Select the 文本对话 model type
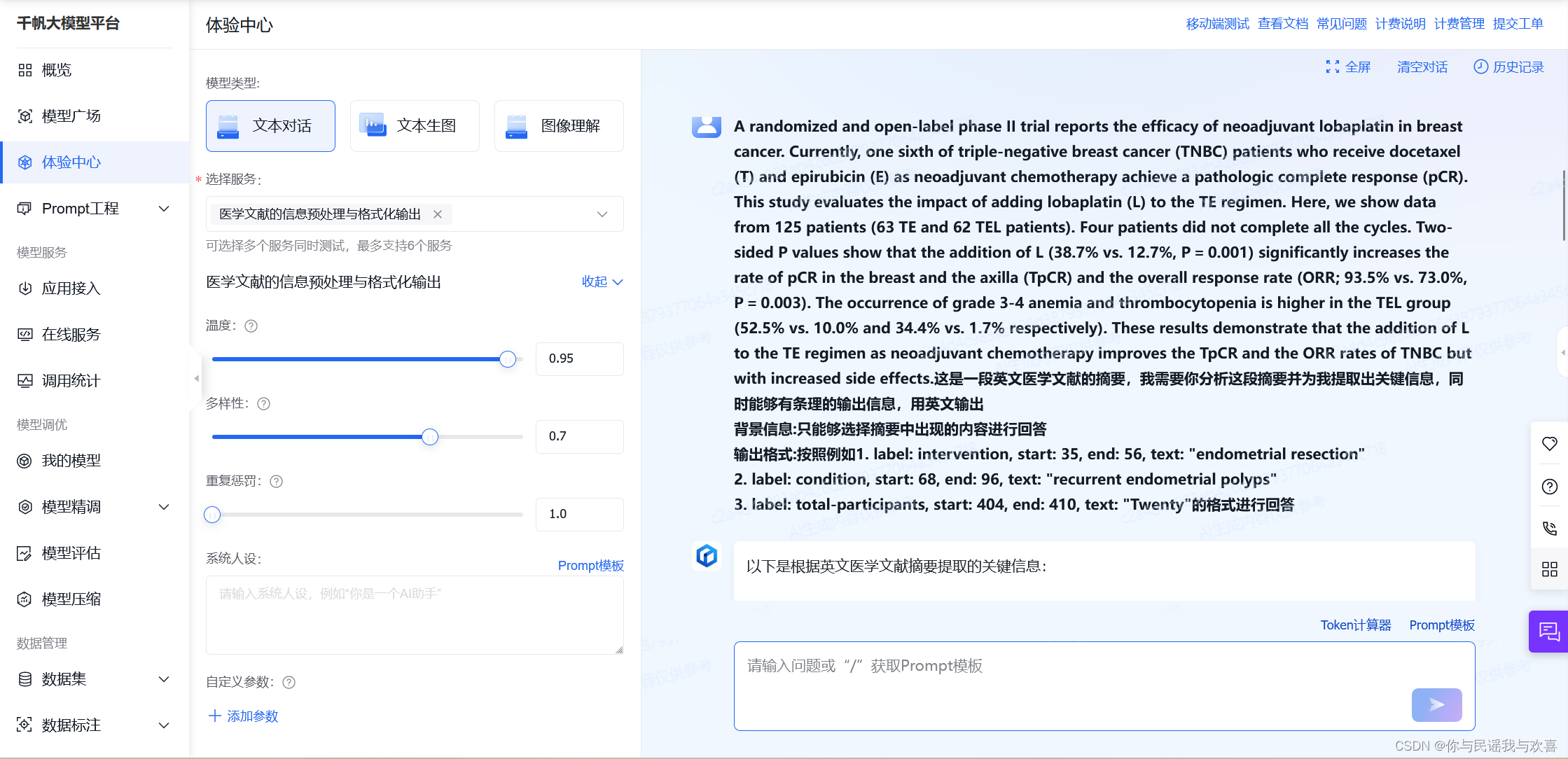 click(x=270, y=126)
